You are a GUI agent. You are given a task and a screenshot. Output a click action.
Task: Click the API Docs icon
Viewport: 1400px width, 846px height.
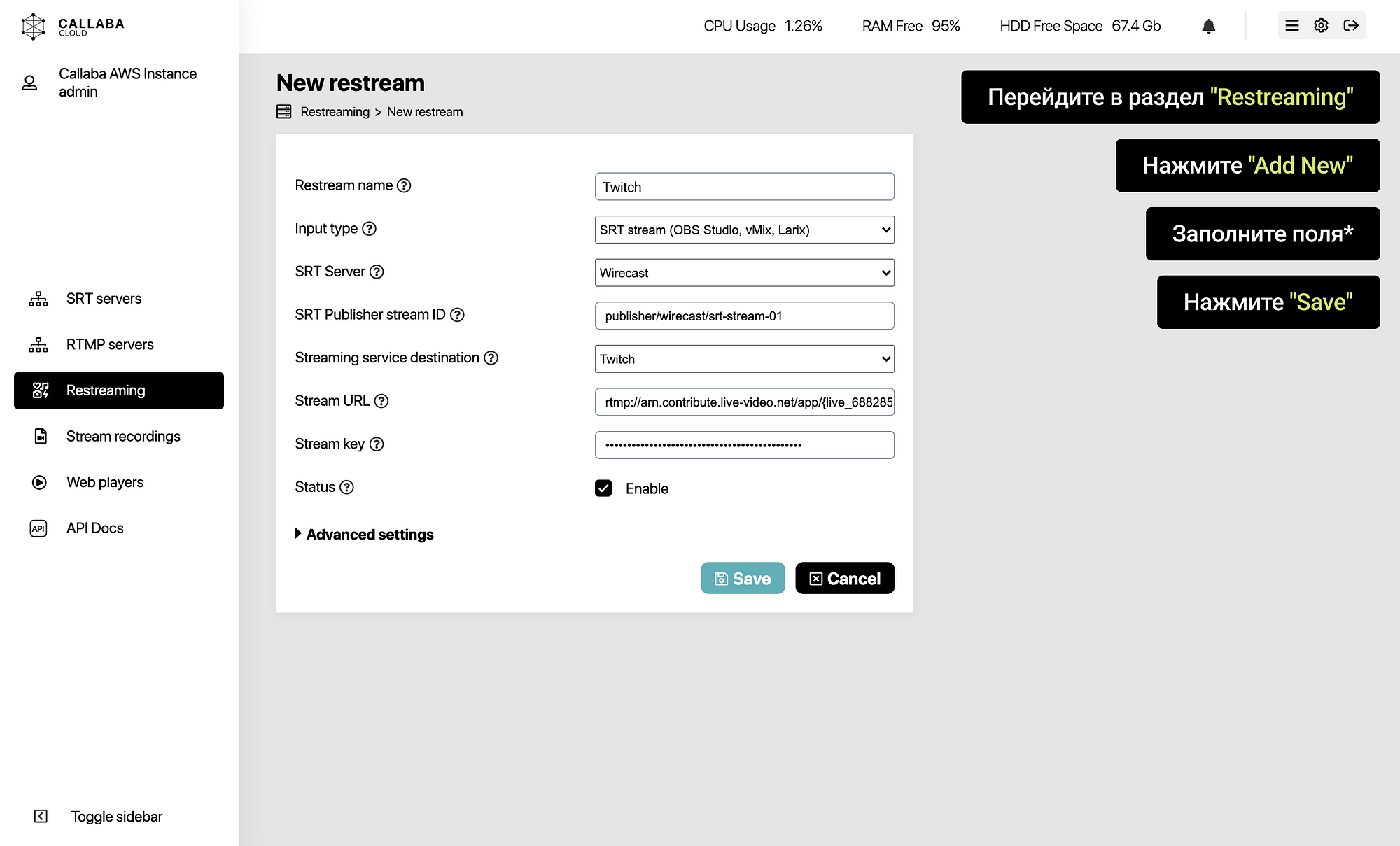[x=38, y=528]
